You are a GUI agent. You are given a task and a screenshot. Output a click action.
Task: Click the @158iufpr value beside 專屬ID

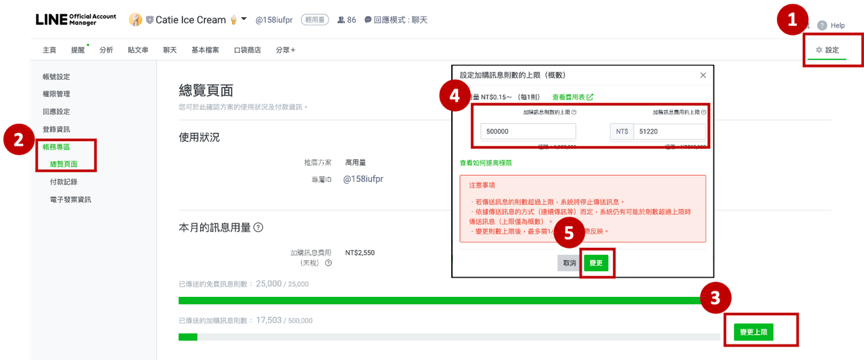pyautogui.click(x=363, y=180)
